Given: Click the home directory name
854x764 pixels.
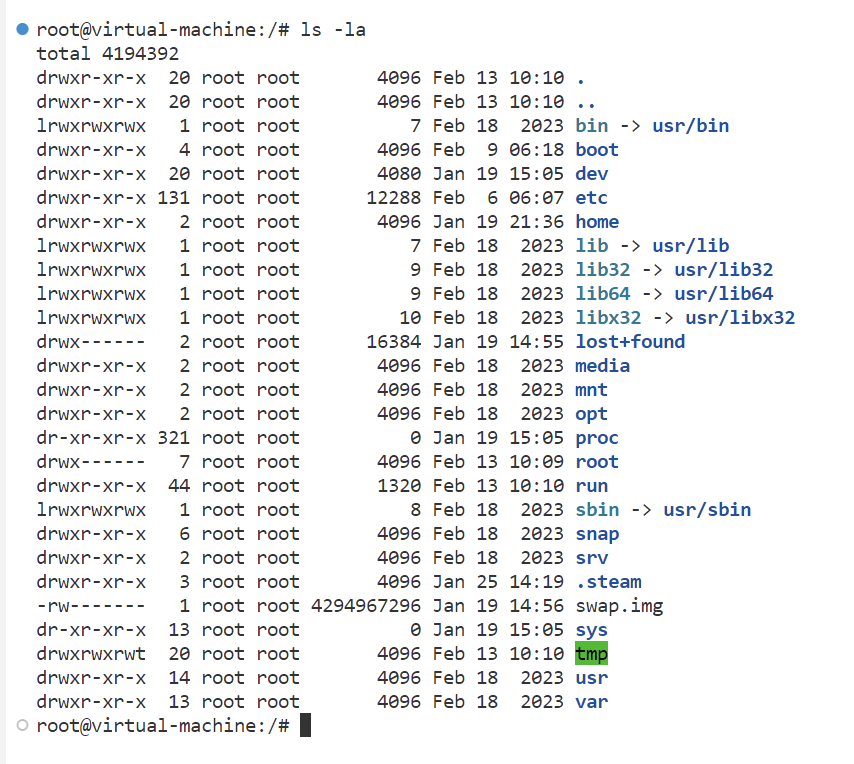Looking at the screenshot, I should (597, 222).
